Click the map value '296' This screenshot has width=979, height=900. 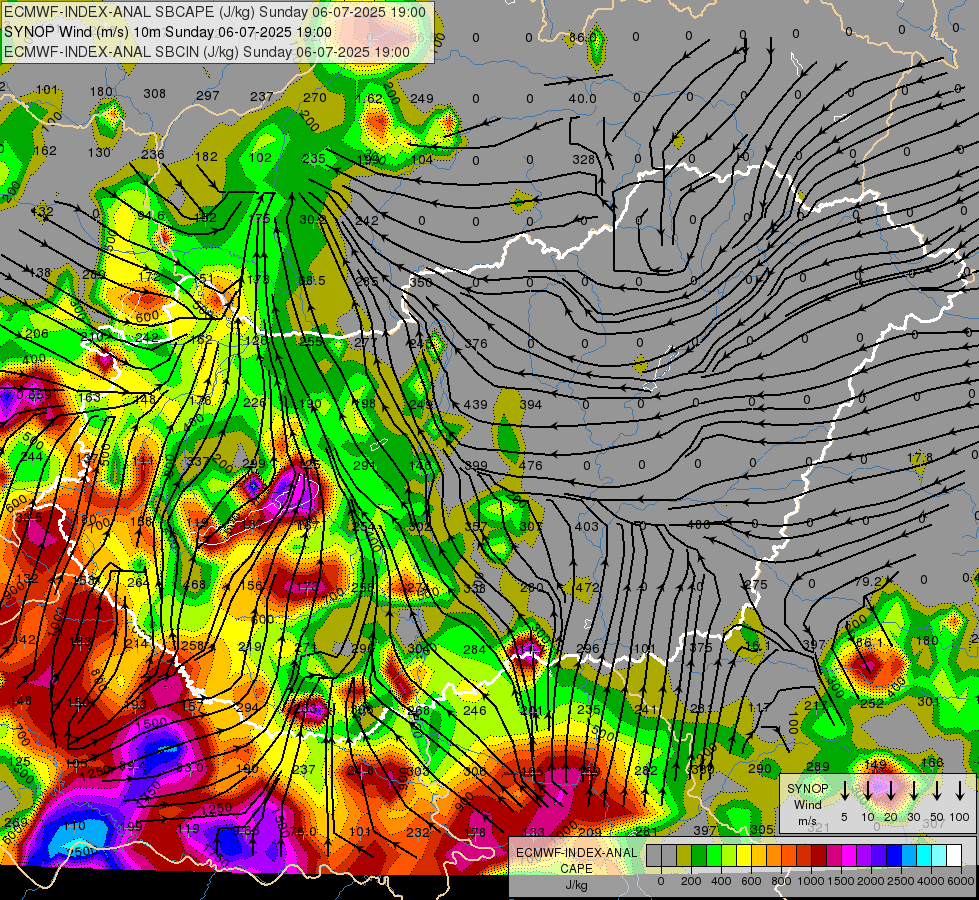pos(588,649)
